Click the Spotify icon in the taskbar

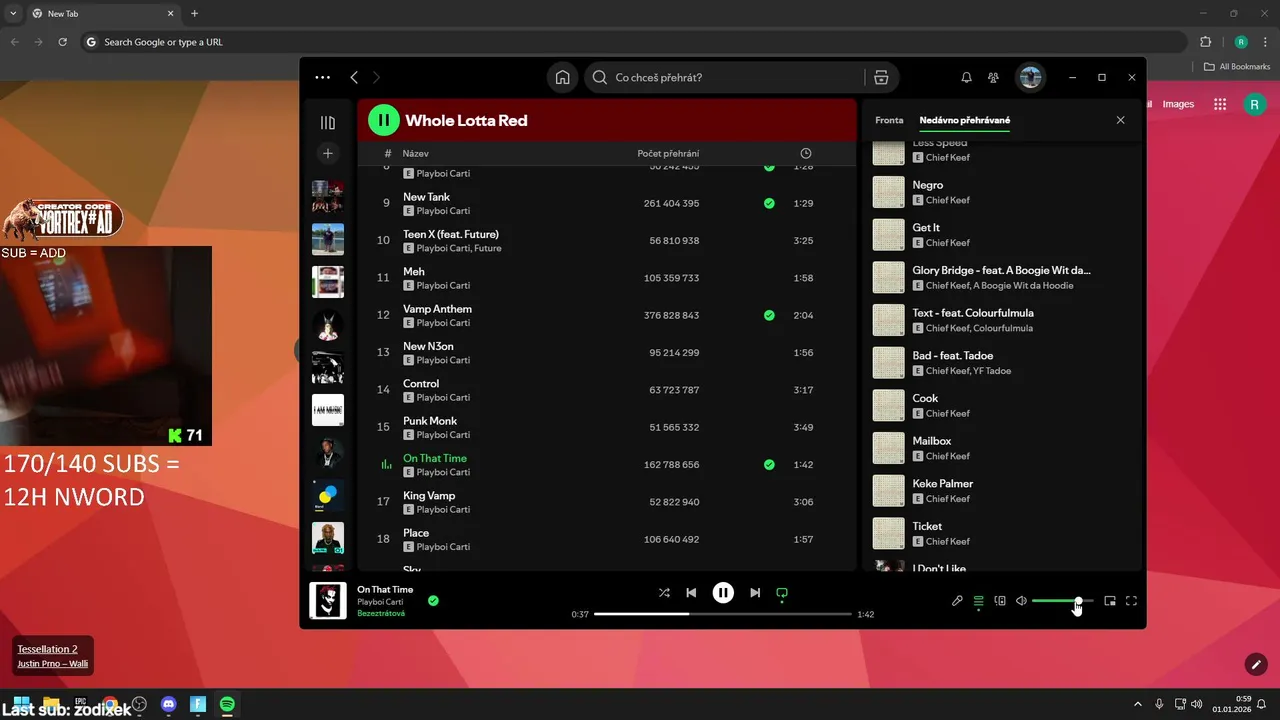coord(227,704)
